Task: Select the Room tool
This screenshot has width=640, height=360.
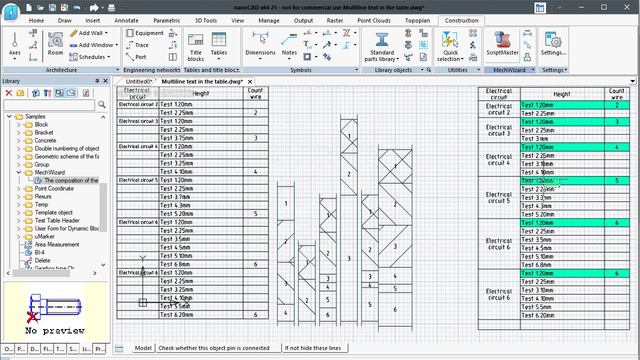Action: point(55,43)
